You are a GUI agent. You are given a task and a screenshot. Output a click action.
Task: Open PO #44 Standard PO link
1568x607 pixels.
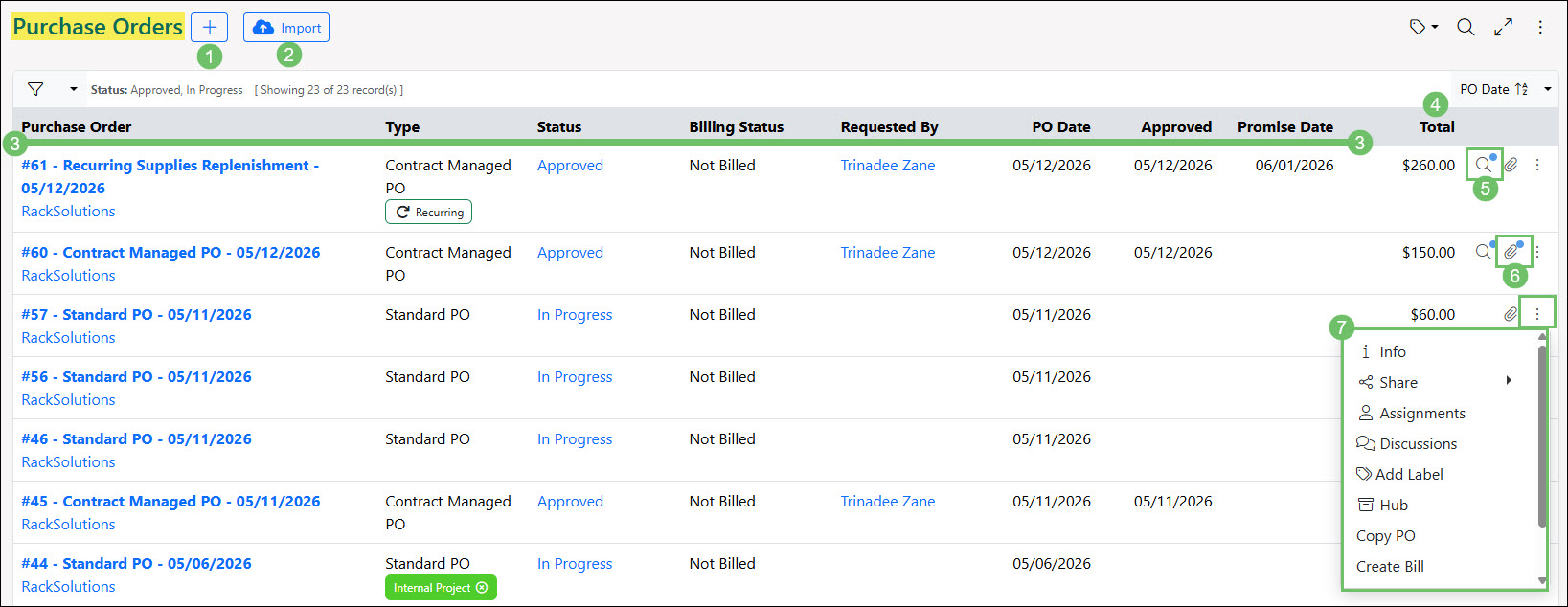pos(136,563)
